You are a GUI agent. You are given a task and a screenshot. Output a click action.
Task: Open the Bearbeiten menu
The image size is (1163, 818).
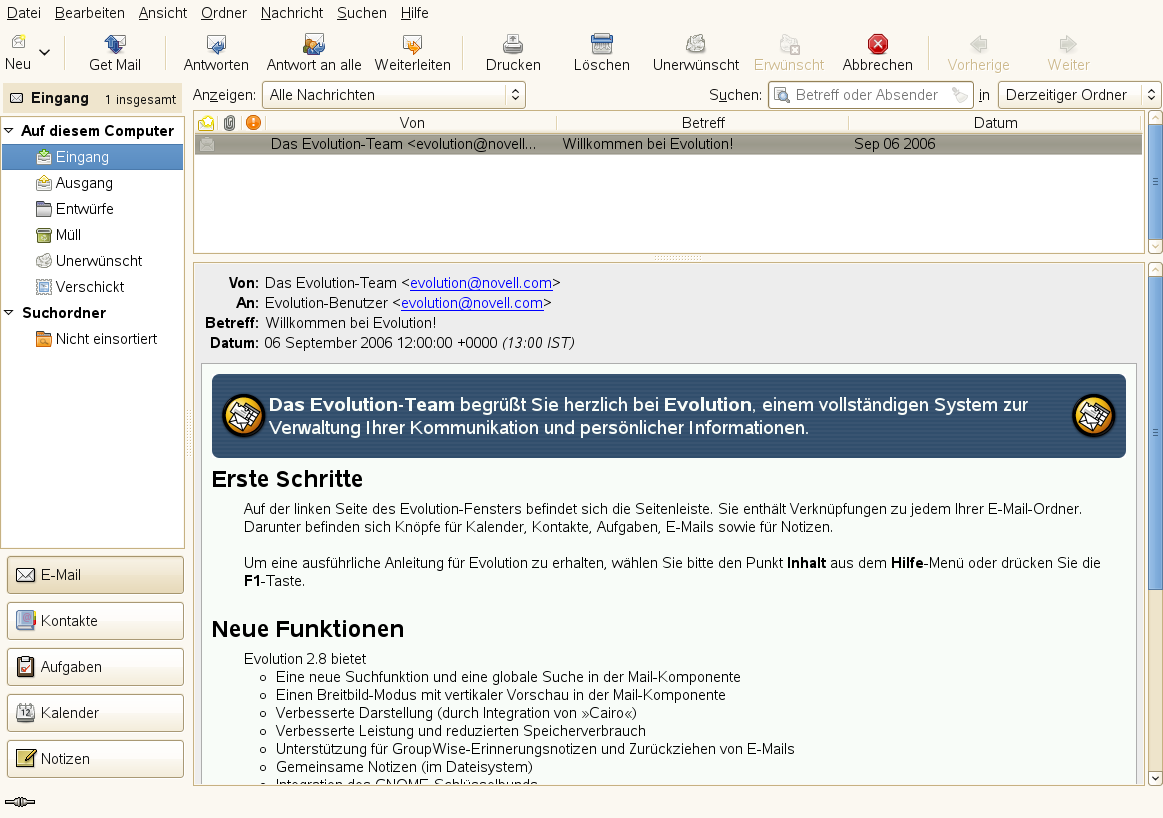[x=90, y=13]
